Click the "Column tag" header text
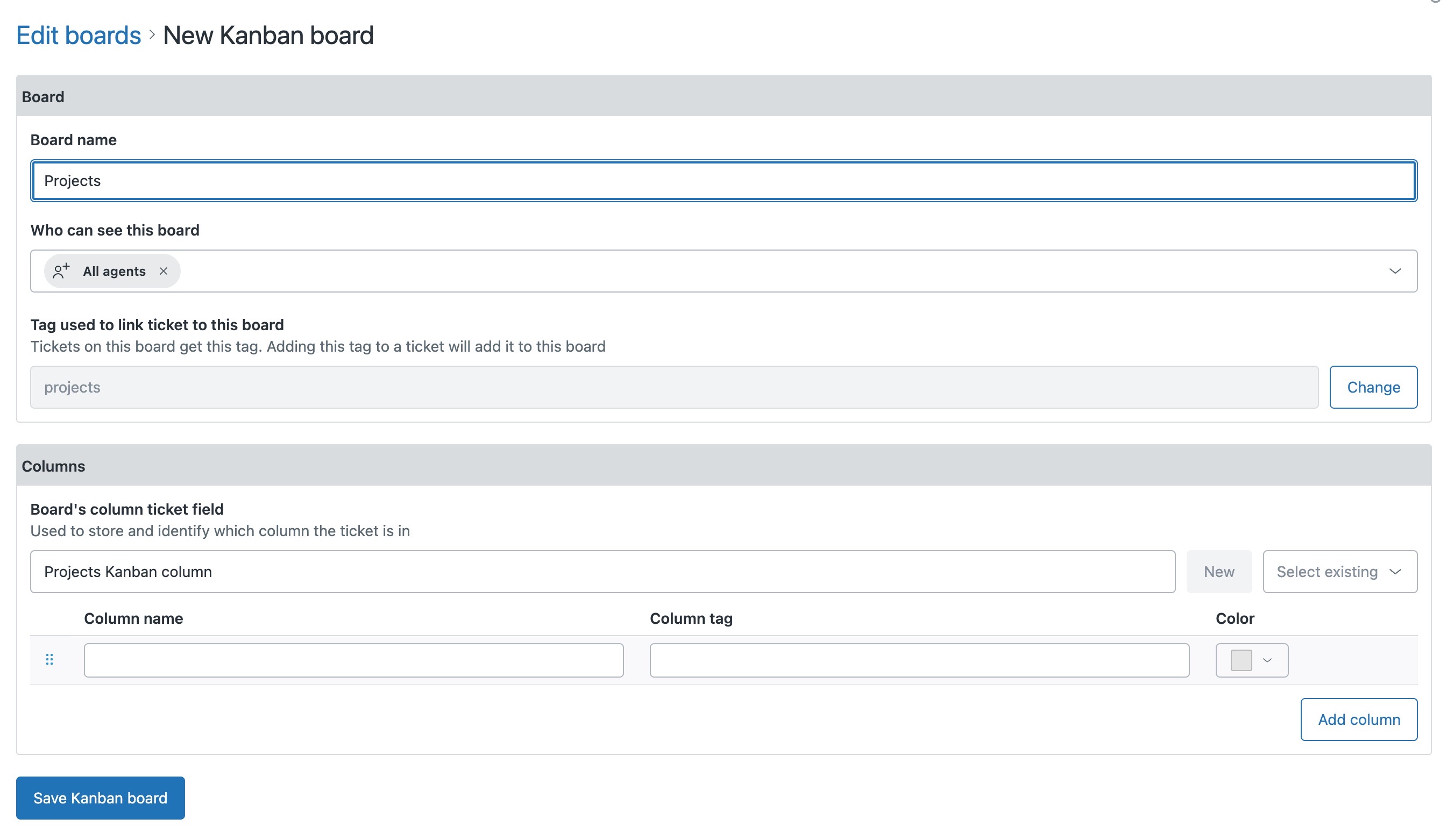 (x=691, y=618)
